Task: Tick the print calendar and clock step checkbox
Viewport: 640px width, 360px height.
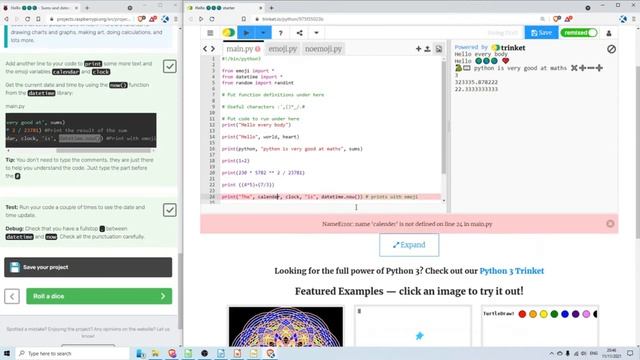Action: coord(169,67)
